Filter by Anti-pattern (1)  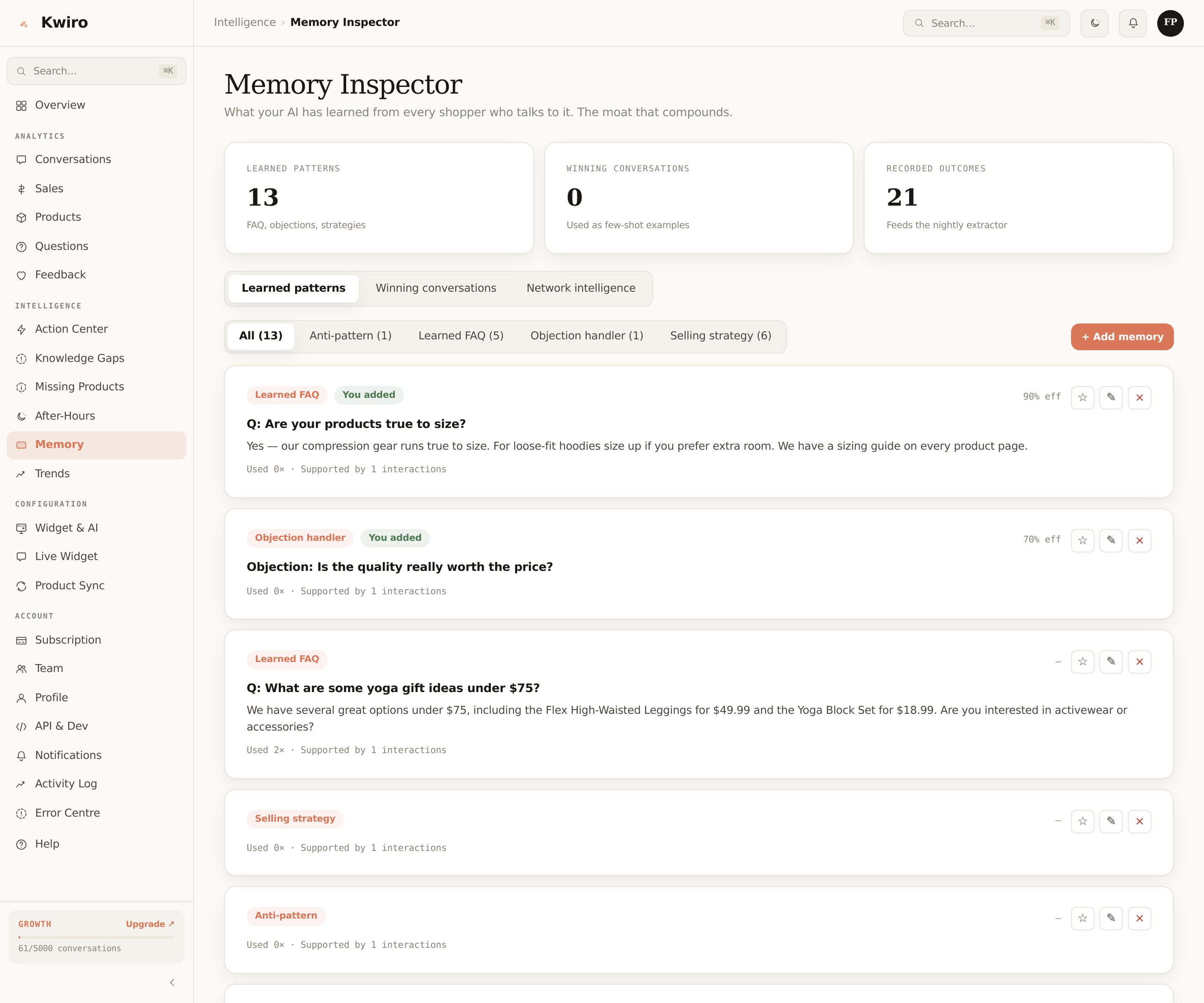tap(350, 336)
